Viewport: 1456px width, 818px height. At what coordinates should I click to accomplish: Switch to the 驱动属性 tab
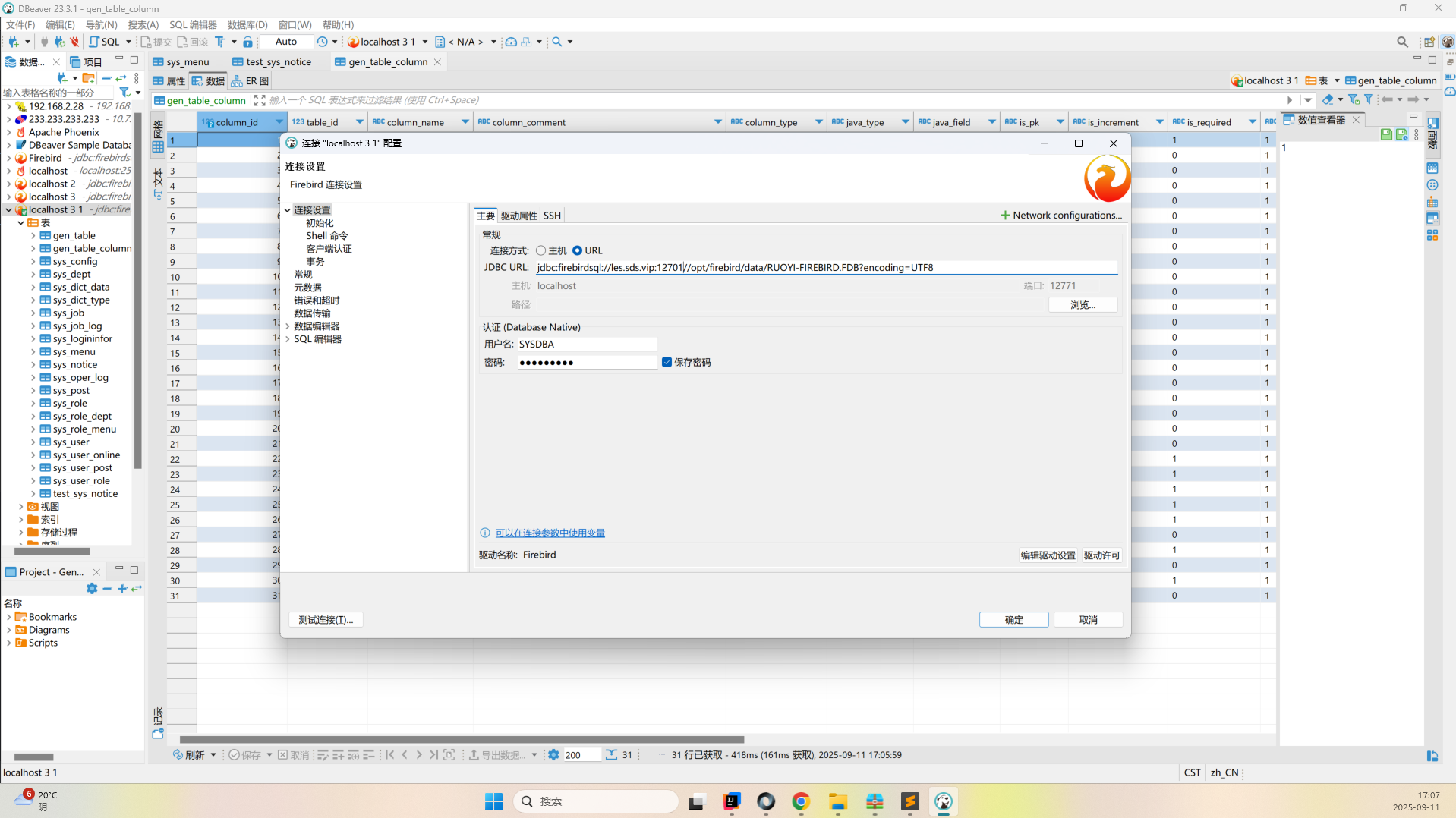518,216
